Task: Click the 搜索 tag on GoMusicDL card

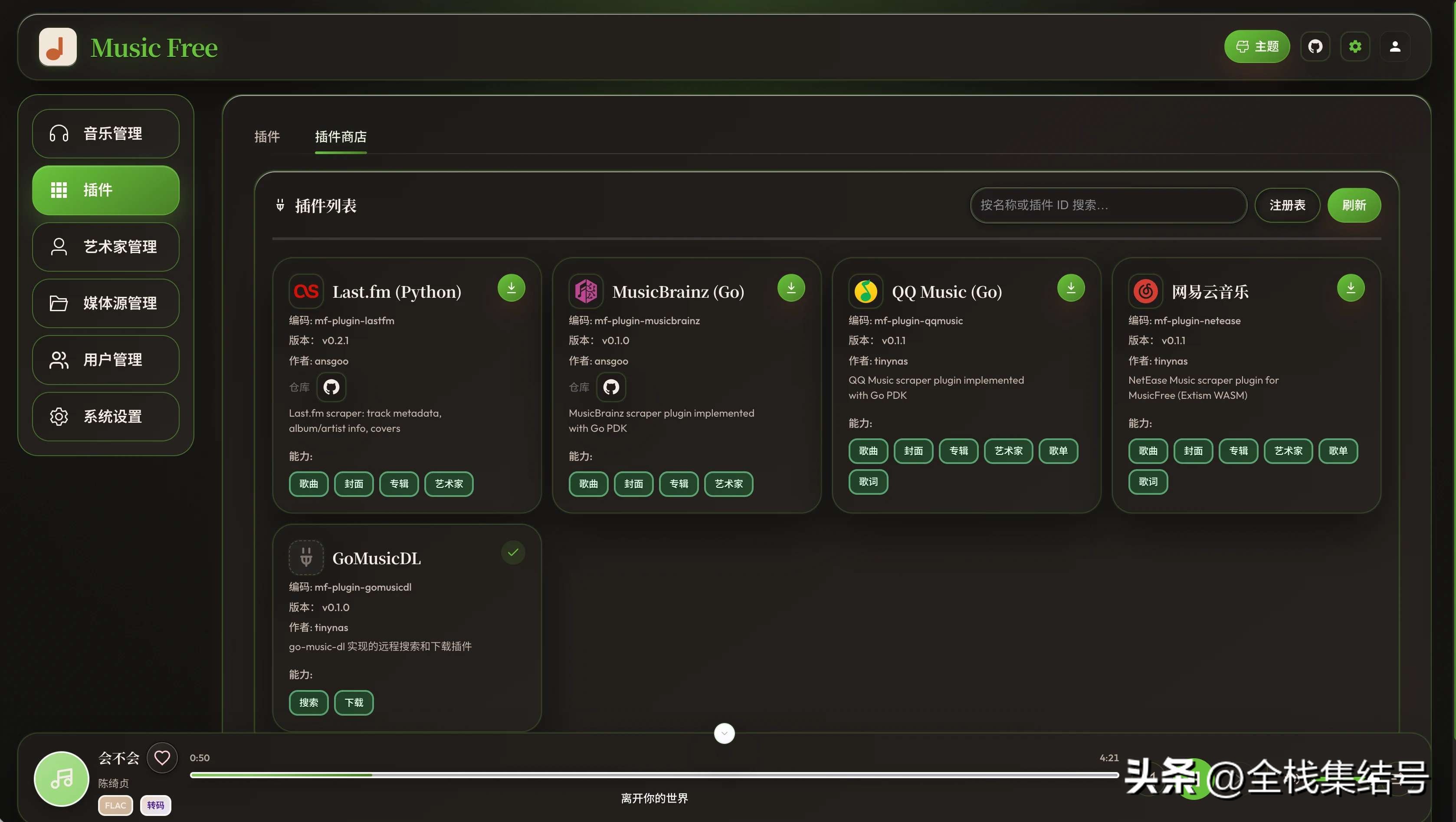Action: 308,703
